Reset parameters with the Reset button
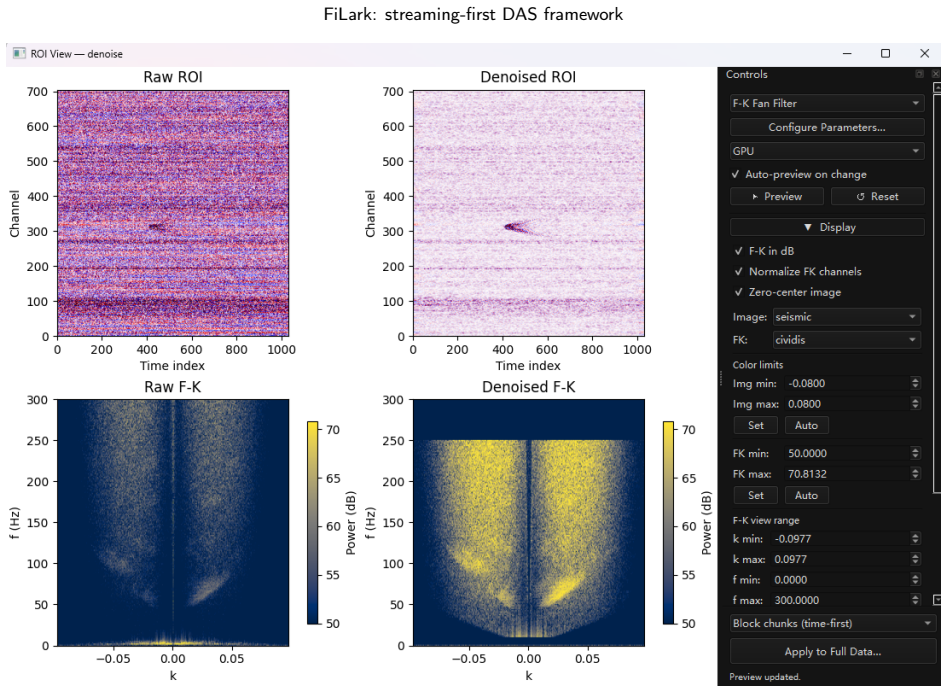This screenshot has height=692, width=947. (878, 196)
